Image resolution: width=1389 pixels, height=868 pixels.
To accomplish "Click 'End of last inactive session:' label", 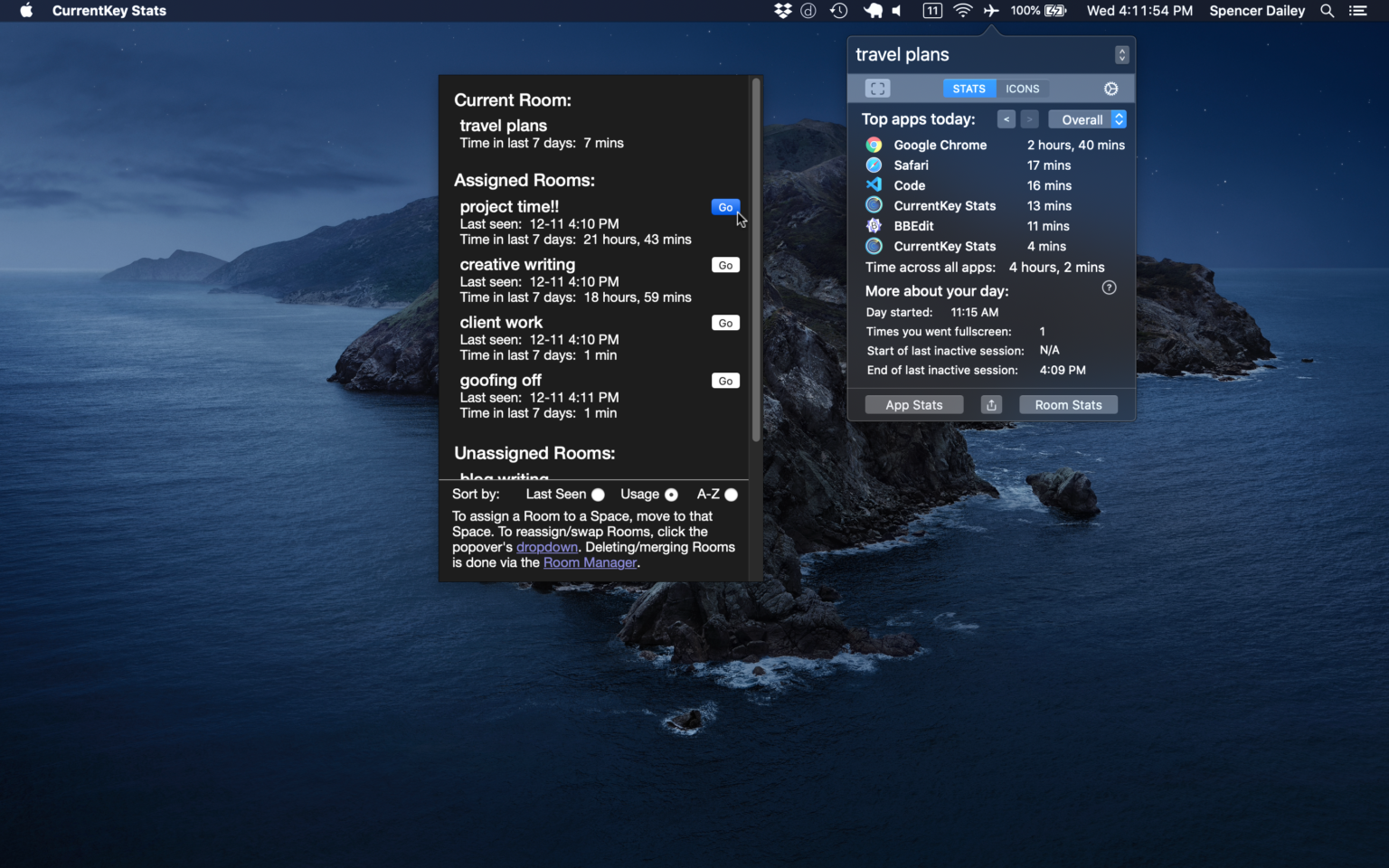I will [942, 370].
